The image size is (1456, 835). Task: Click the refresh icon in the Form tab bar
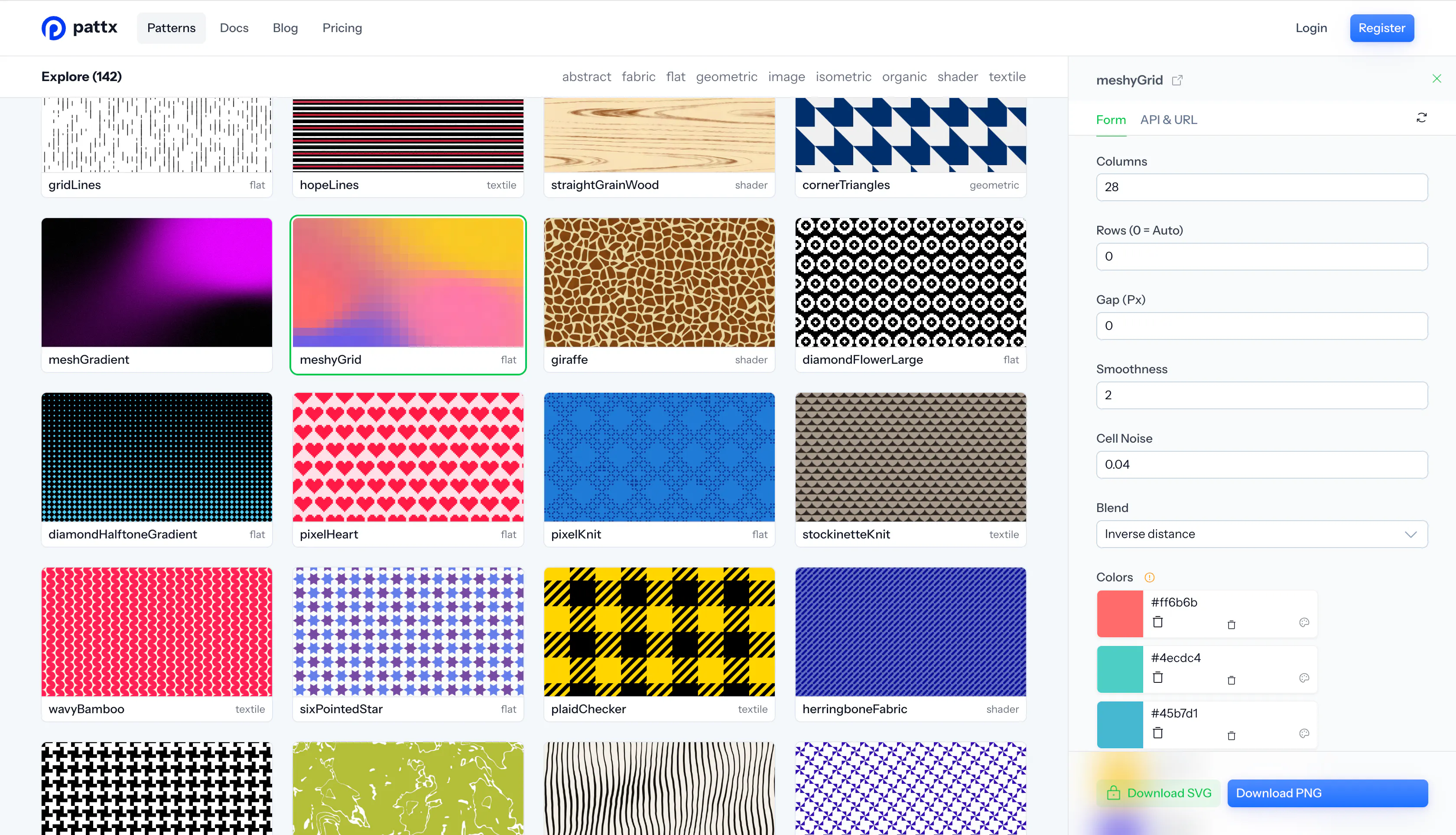tap(1422, 117)
